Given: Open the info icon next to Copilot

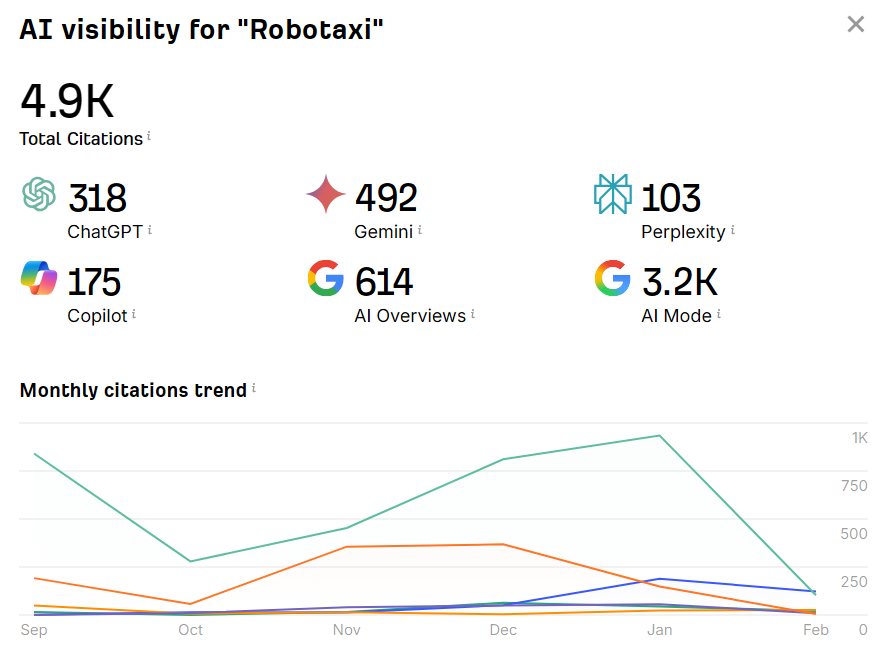Looking at the screenshot, I should (134, 314).
